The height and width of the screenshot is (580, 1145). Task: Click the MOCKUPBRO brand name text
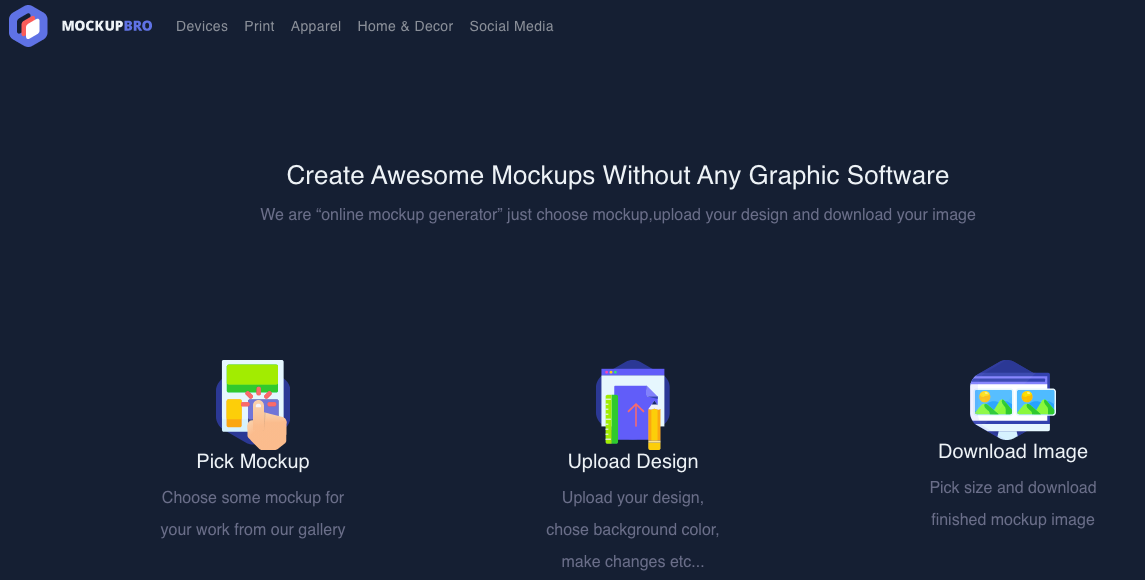107,26
